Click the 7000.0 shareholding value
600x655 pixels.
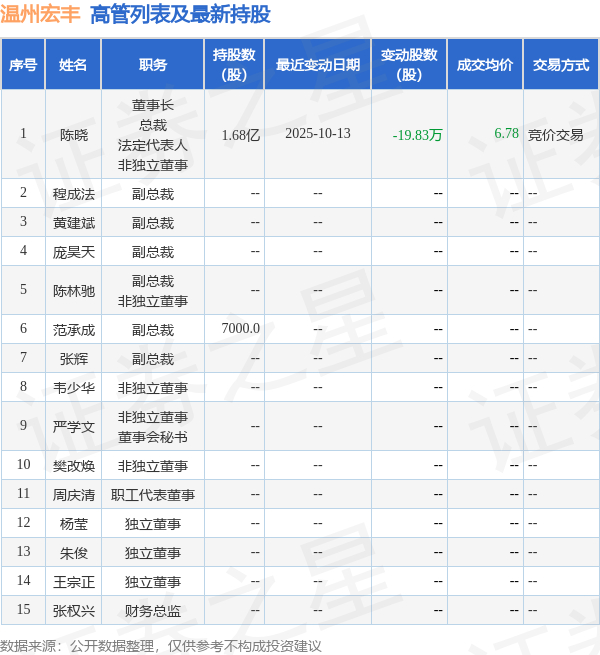coord(241,328)
